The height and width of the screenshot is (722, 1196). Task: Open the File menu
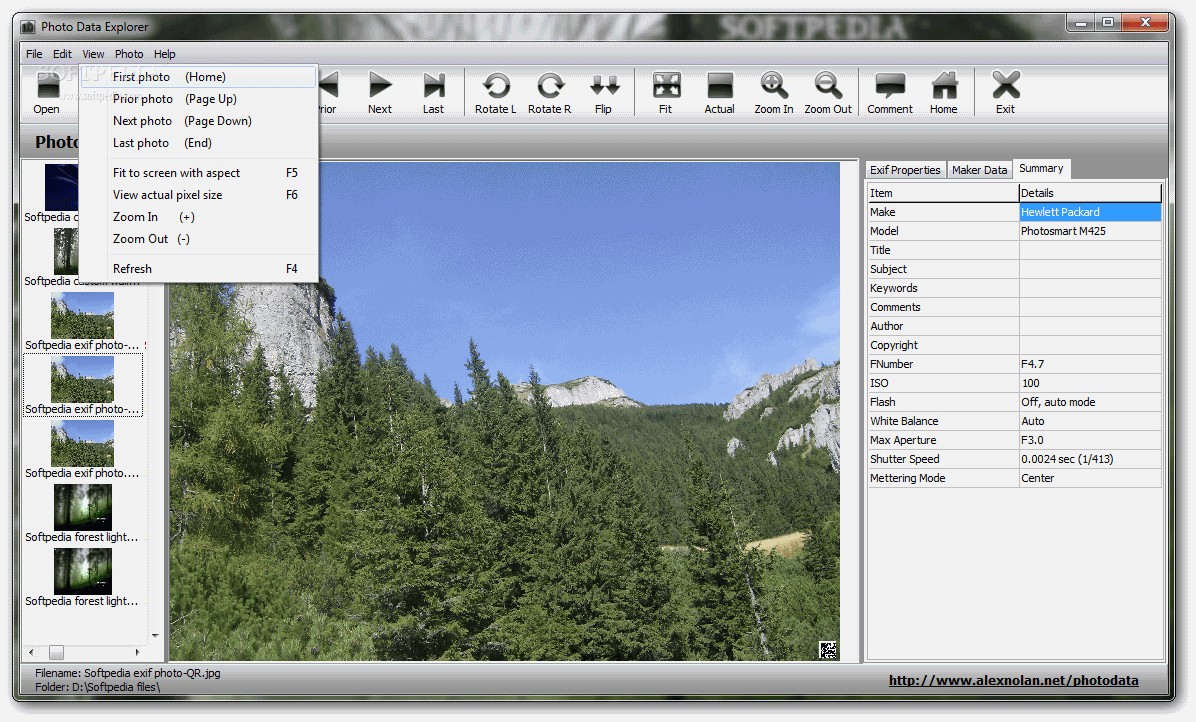34,54
